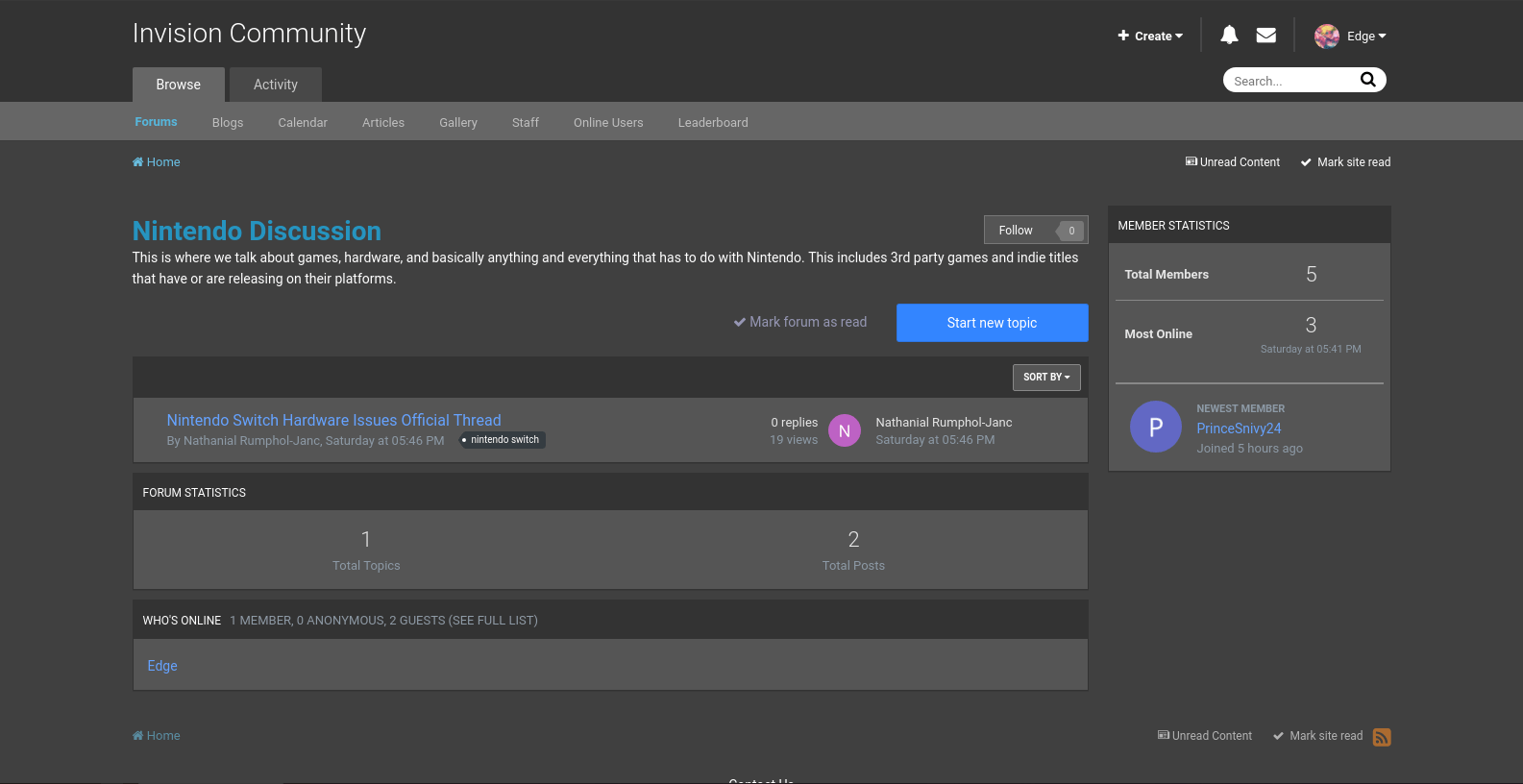The height and width of the screenshot is (784, 1523).
Task: Open Unread Content link in footer
Action: coord(1205,736)
